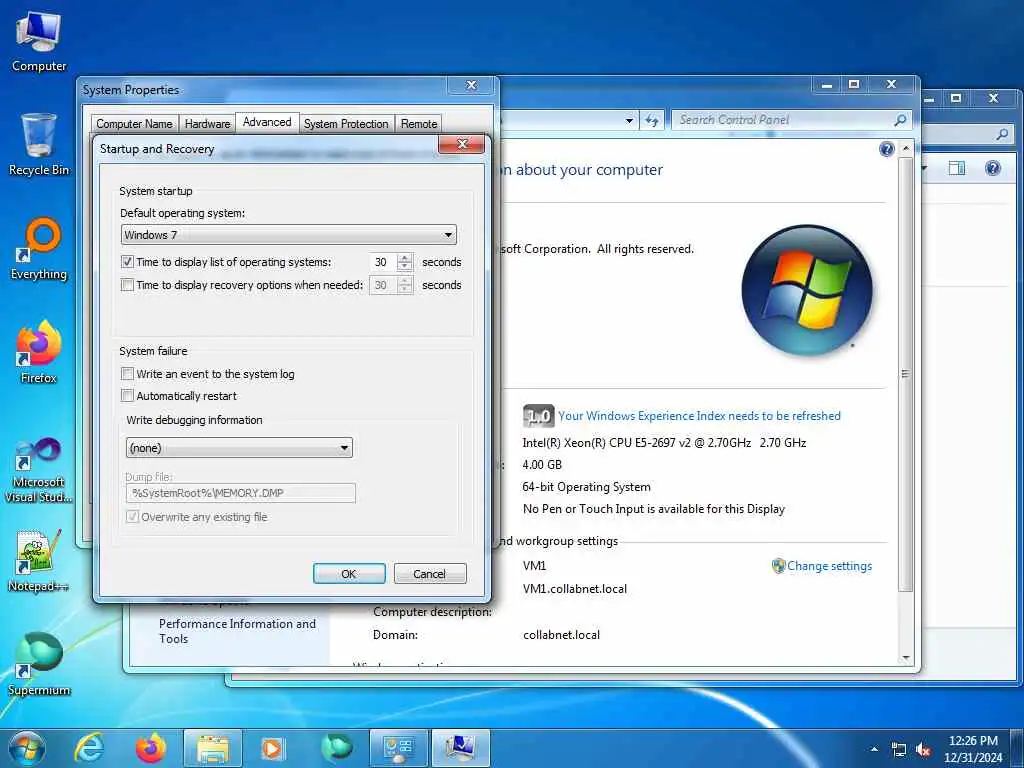Click the Change settings link
Screen dimensions: 1024x768
[x=829, y=566]
